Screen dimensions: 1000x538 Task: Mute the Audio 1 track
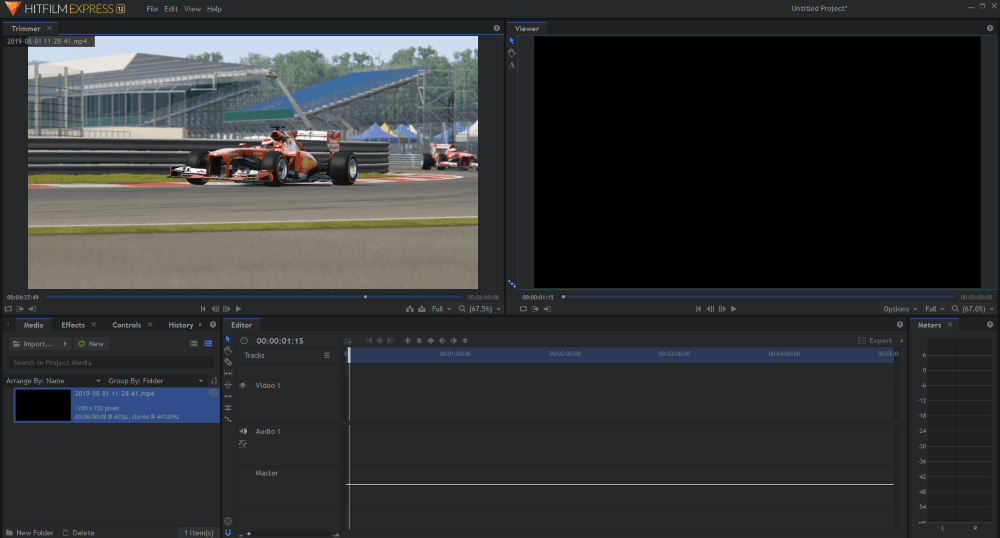click(242, 432)
